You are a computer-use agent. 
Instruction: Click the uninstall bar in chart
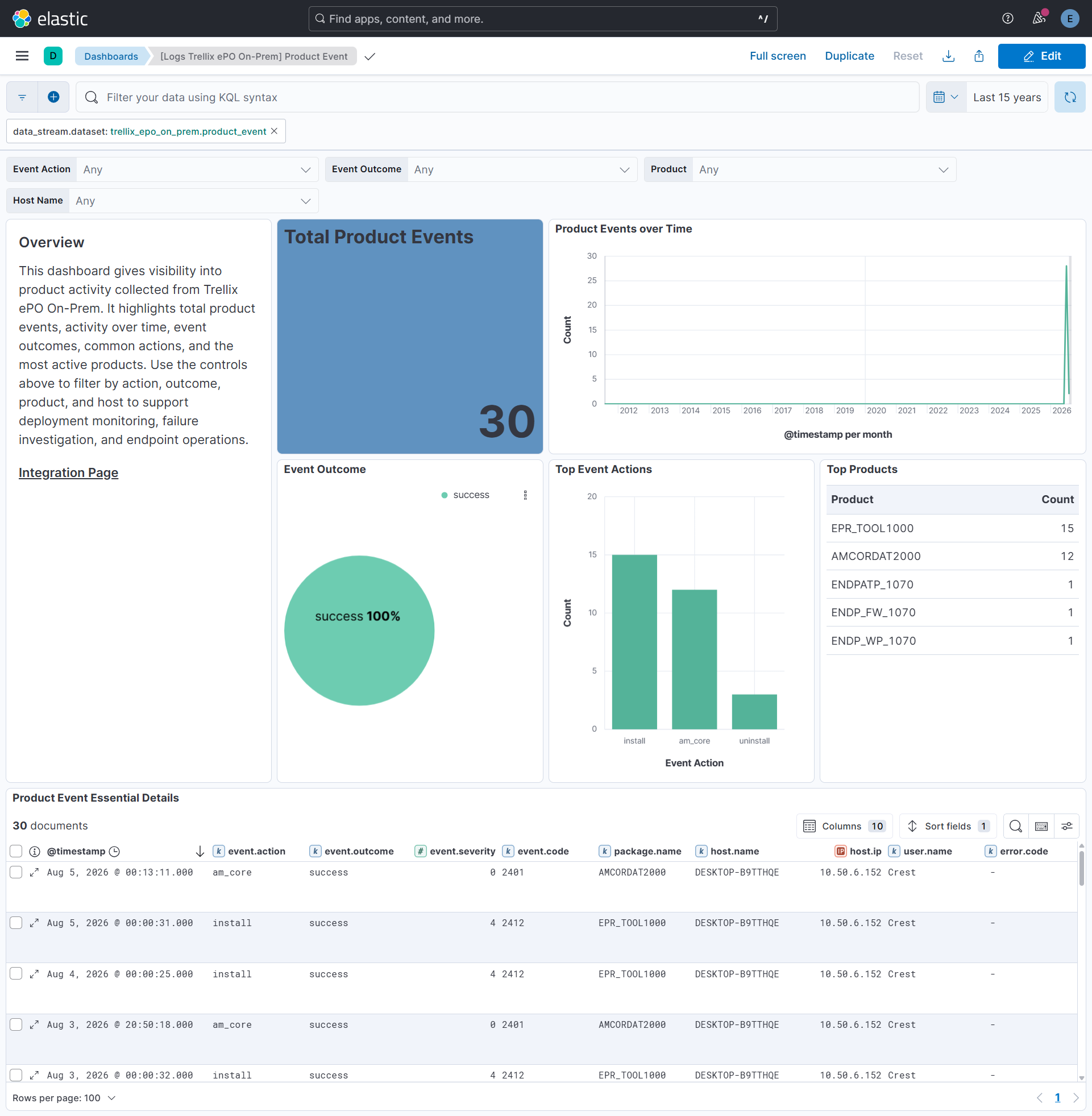tap(754, 711)
